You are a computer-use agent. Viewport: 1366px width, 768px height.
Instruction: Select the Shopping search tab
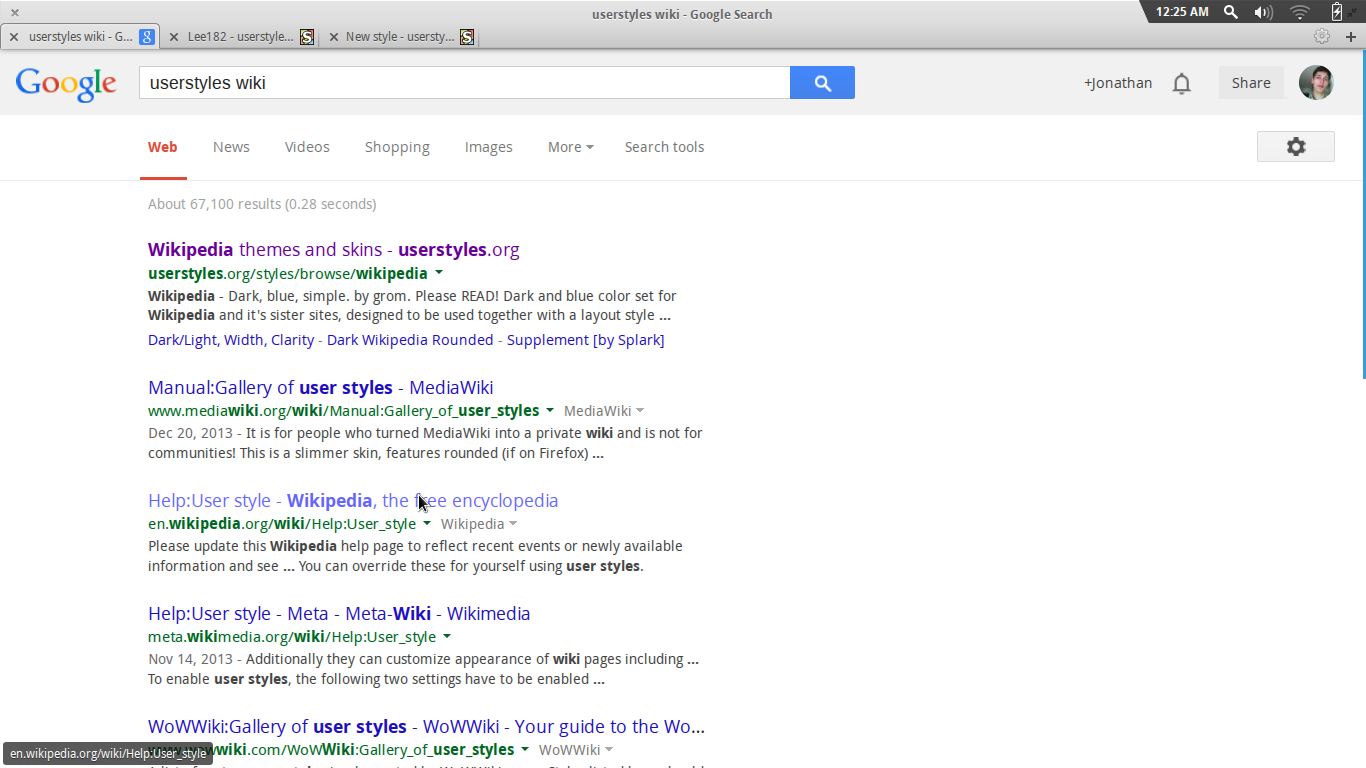click(x=397, y=147)
